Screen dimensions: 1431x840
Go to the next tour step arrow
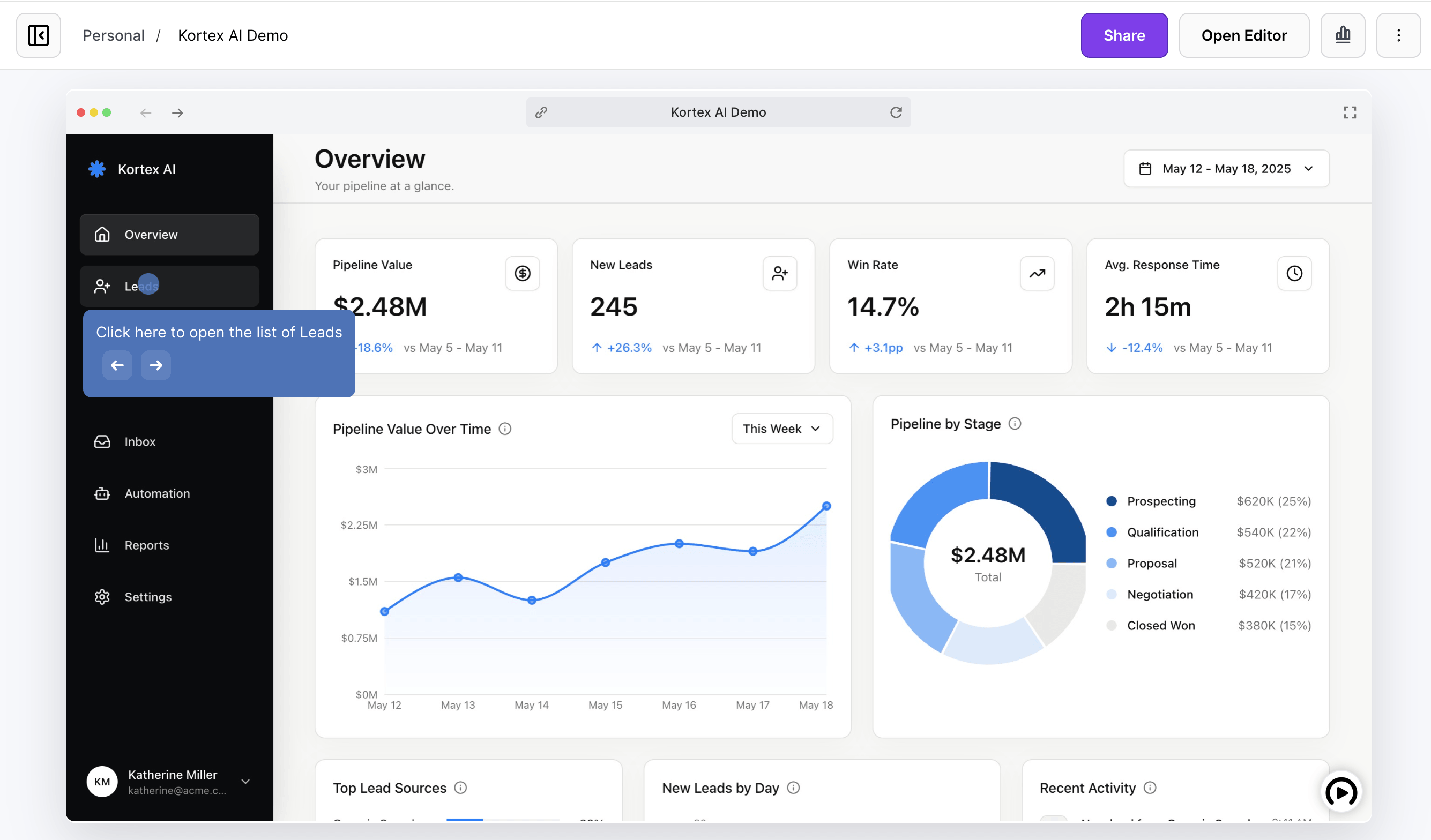(155, 365)
